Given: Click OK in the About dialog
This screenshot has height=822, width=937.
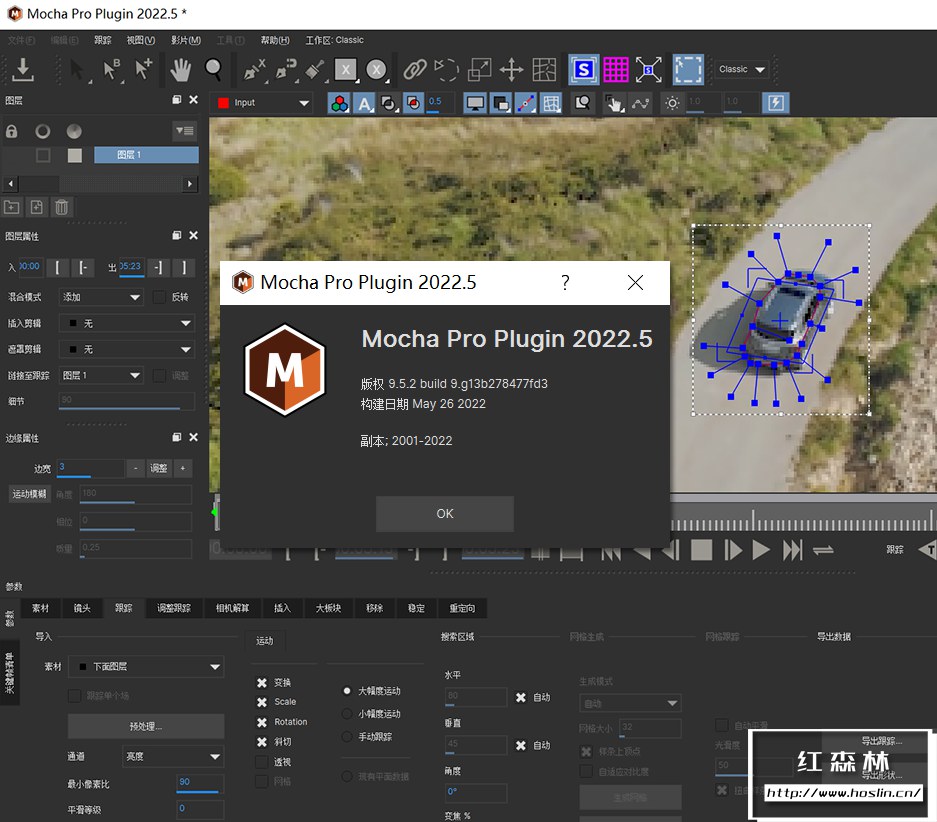Looking at the screenshot, I should 444,513.
